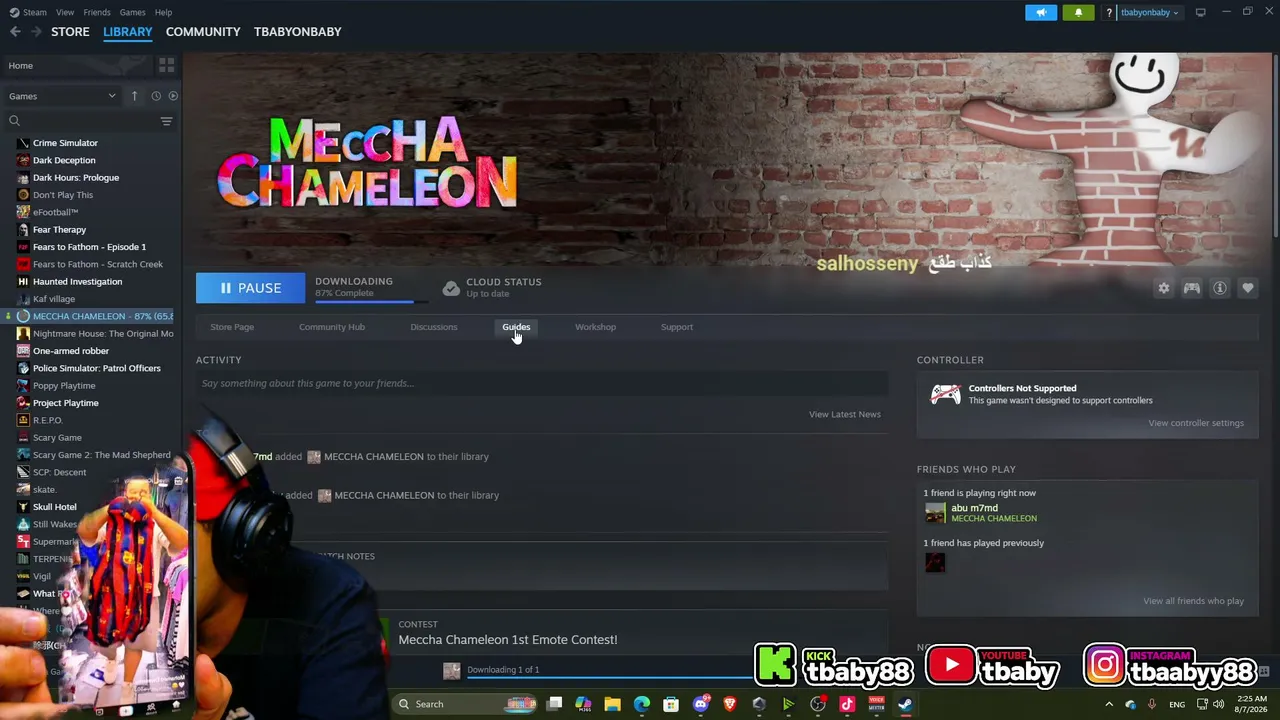Click the library page vertical scrollbar
The height and width of the screenshot is (720, 1280).
click(x=1275, y=145)
